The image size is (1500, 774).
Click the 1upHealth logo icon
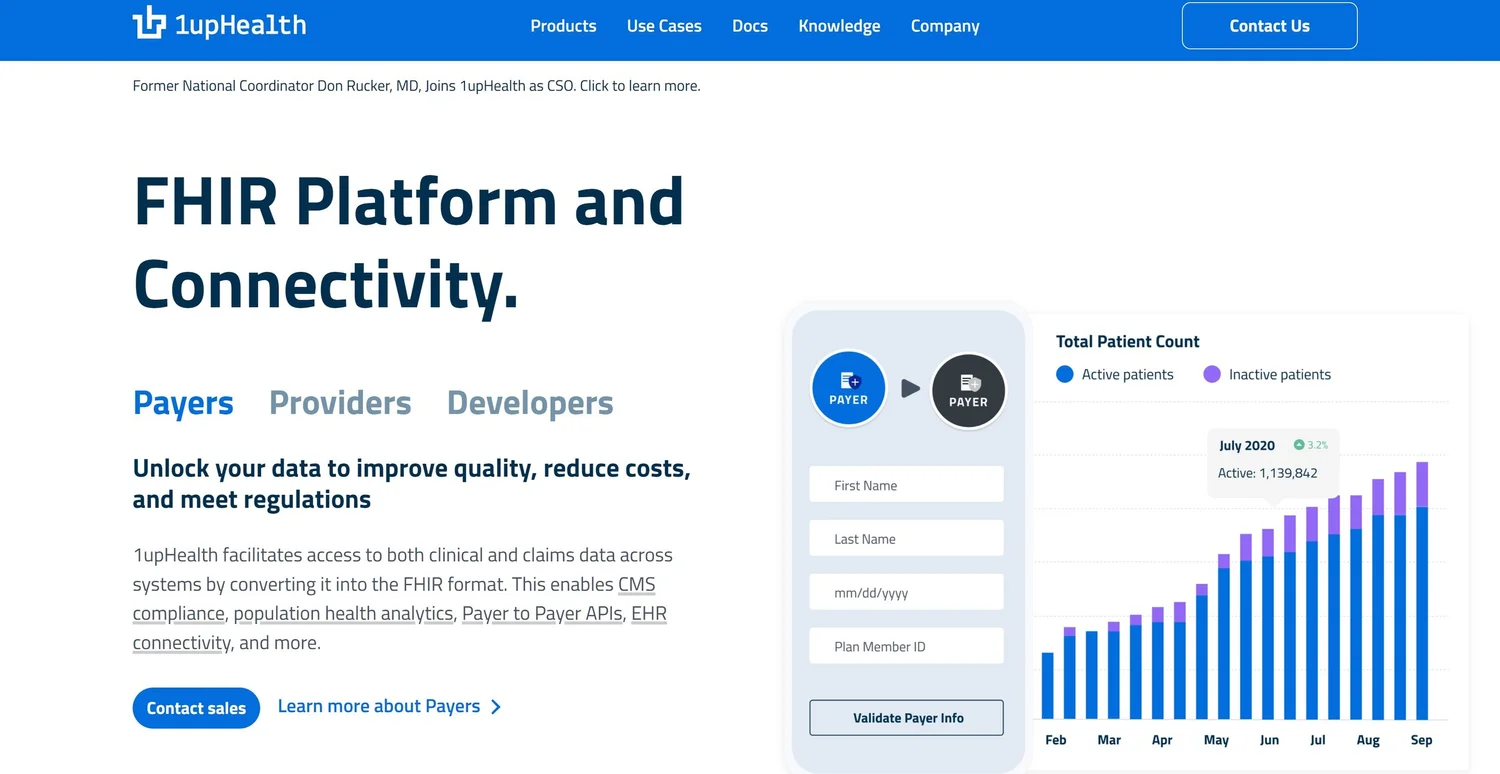149,23
